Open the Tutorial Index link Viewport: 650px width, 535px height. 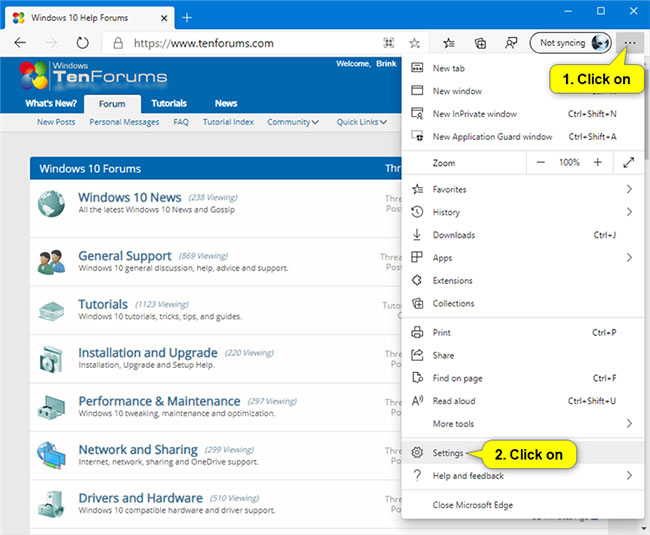228,122
